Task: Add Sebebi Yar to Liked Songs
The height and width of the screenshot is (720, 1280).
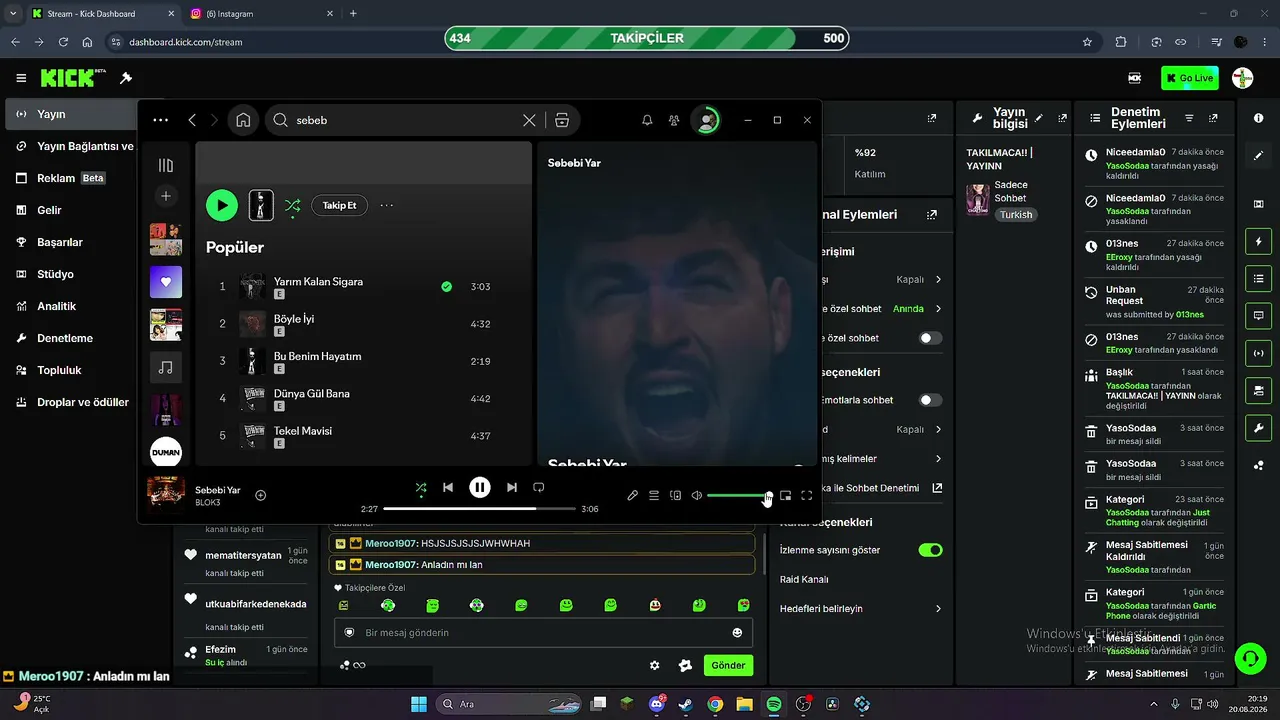Action: 261,495
